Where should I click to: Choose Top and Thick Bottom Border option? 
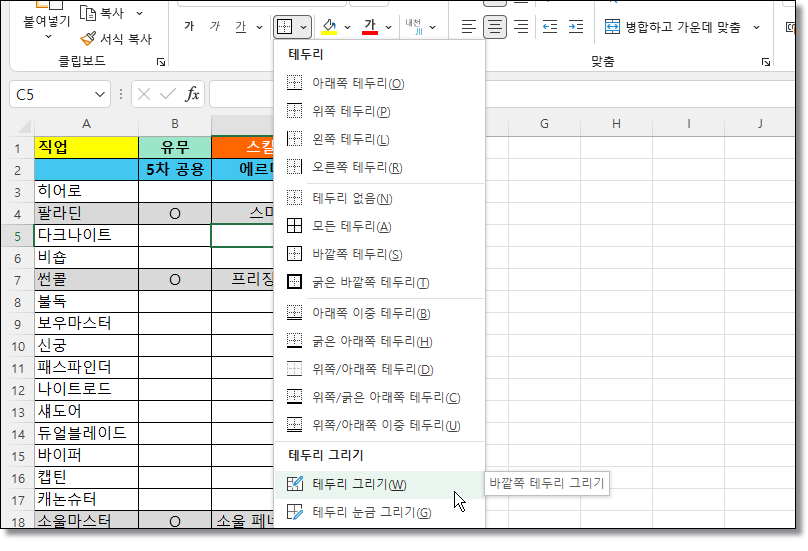[380, 397]
